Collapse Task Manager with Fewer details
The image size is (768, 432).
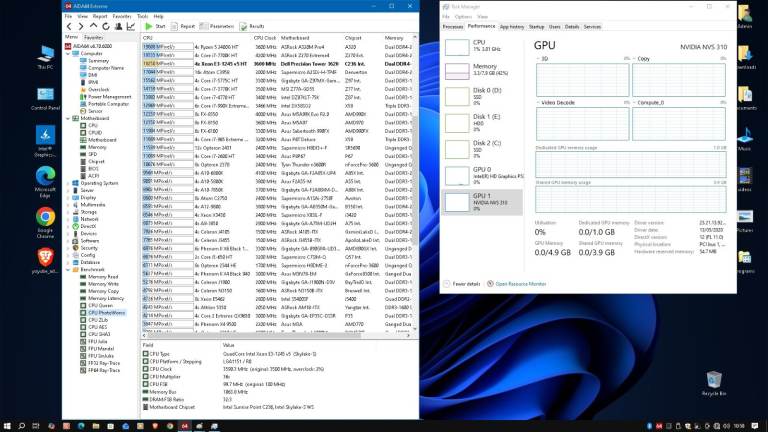pos(465,283)
